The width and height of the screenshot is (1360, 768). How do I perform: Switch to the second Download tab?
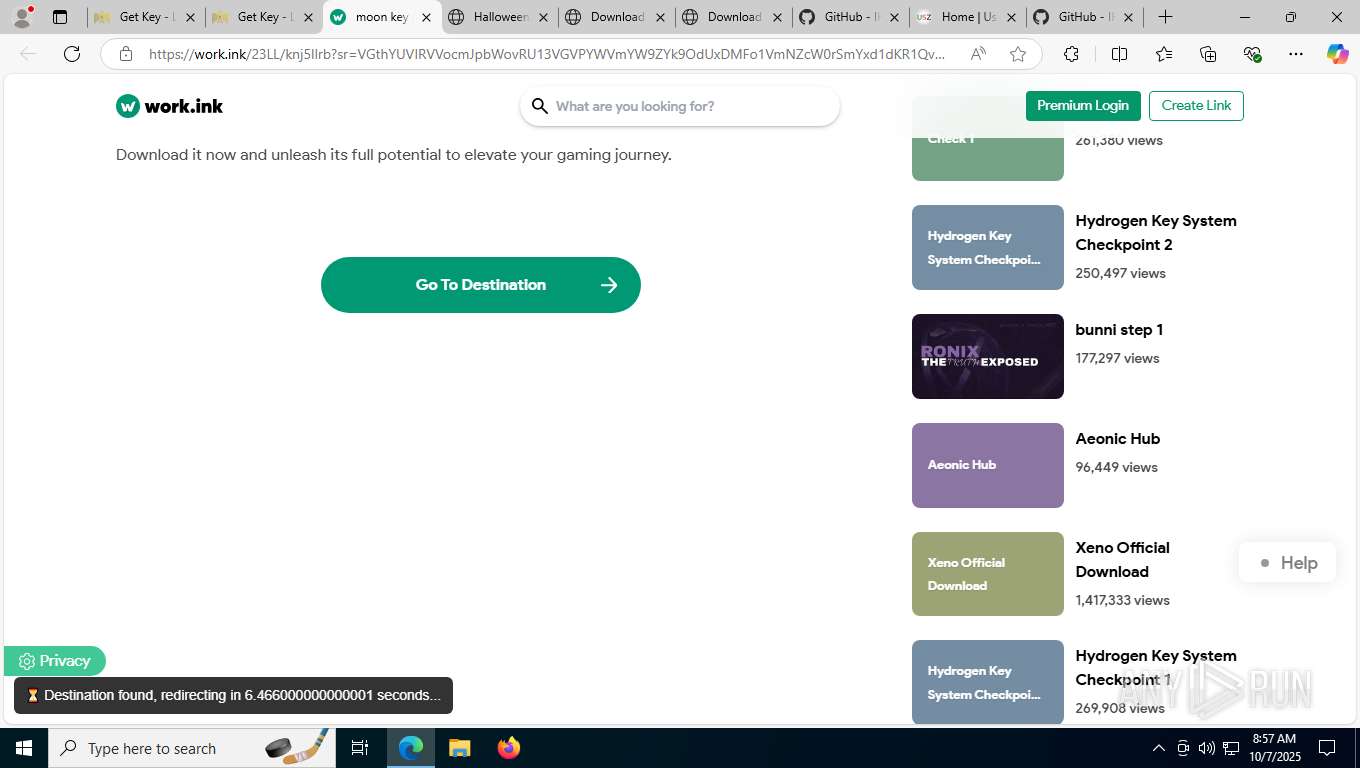pyautogui.click(x=733, y=17)
